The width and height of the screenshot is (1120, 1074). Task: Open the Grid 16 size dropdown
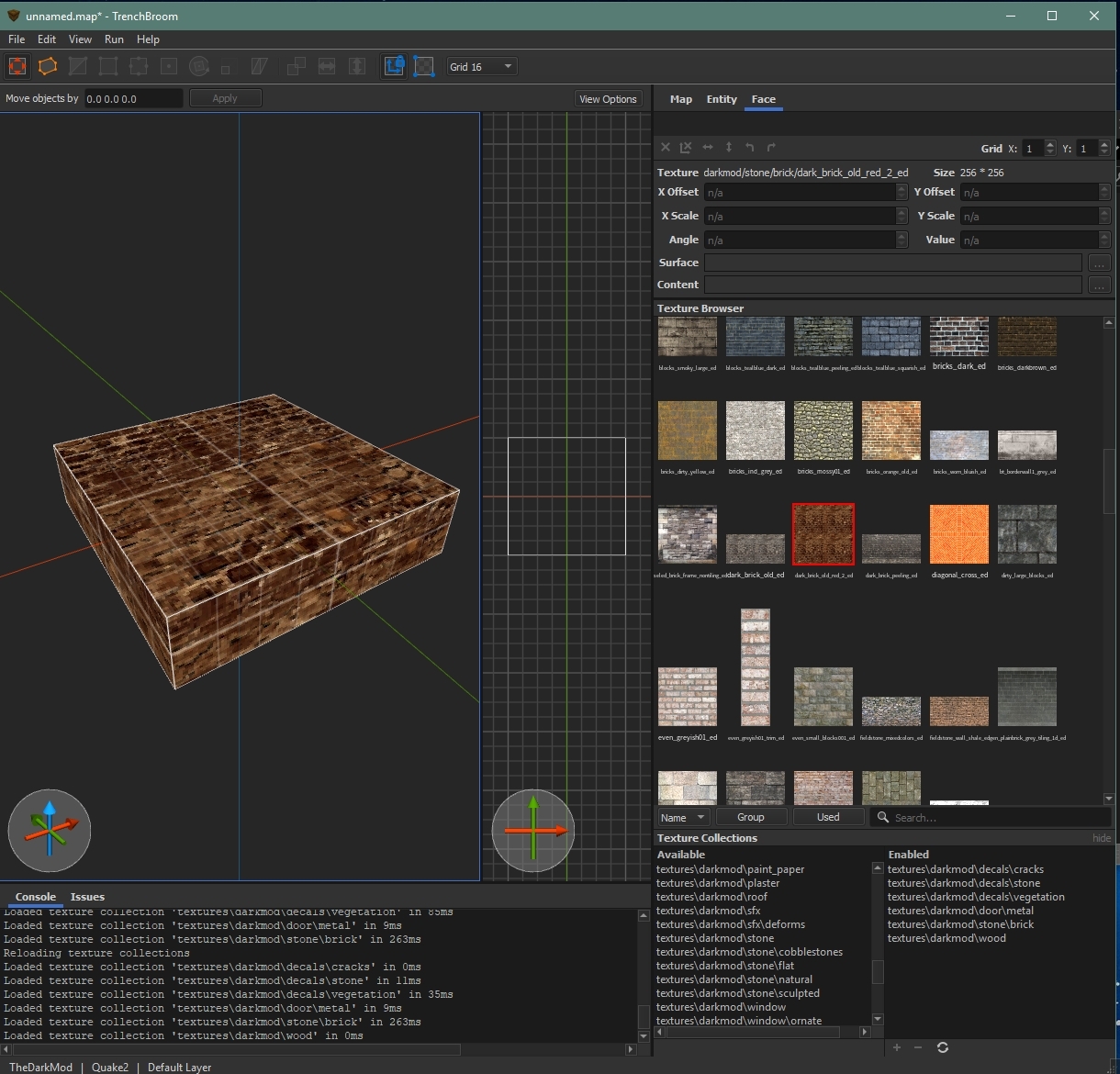481,67
